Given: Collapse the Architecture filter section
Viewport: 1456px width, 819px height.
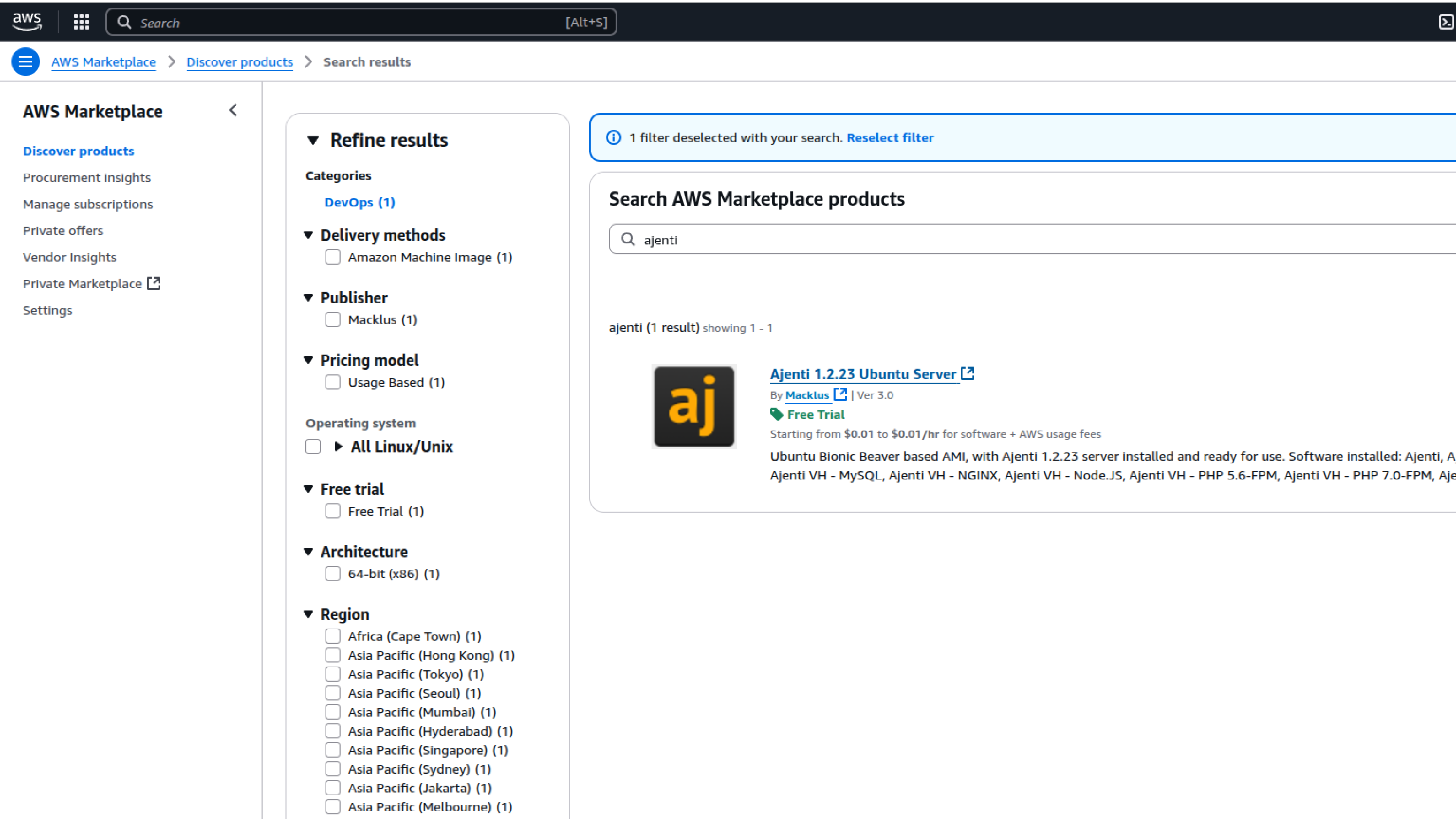Looking at the screenshot, I should tap(308, 551).
